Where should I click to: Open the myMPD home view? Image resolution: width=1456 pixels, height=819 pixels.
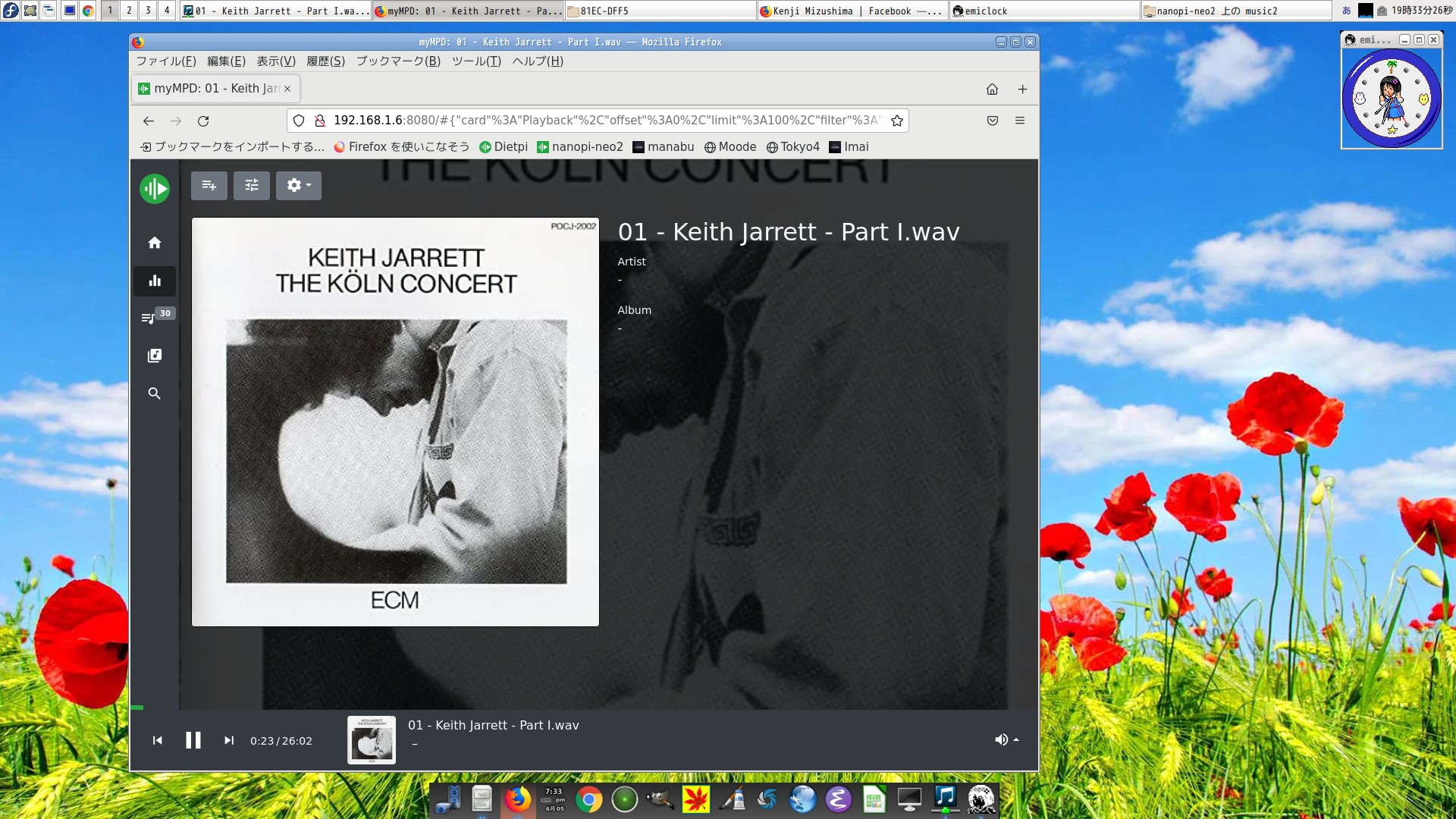[154, 242]
